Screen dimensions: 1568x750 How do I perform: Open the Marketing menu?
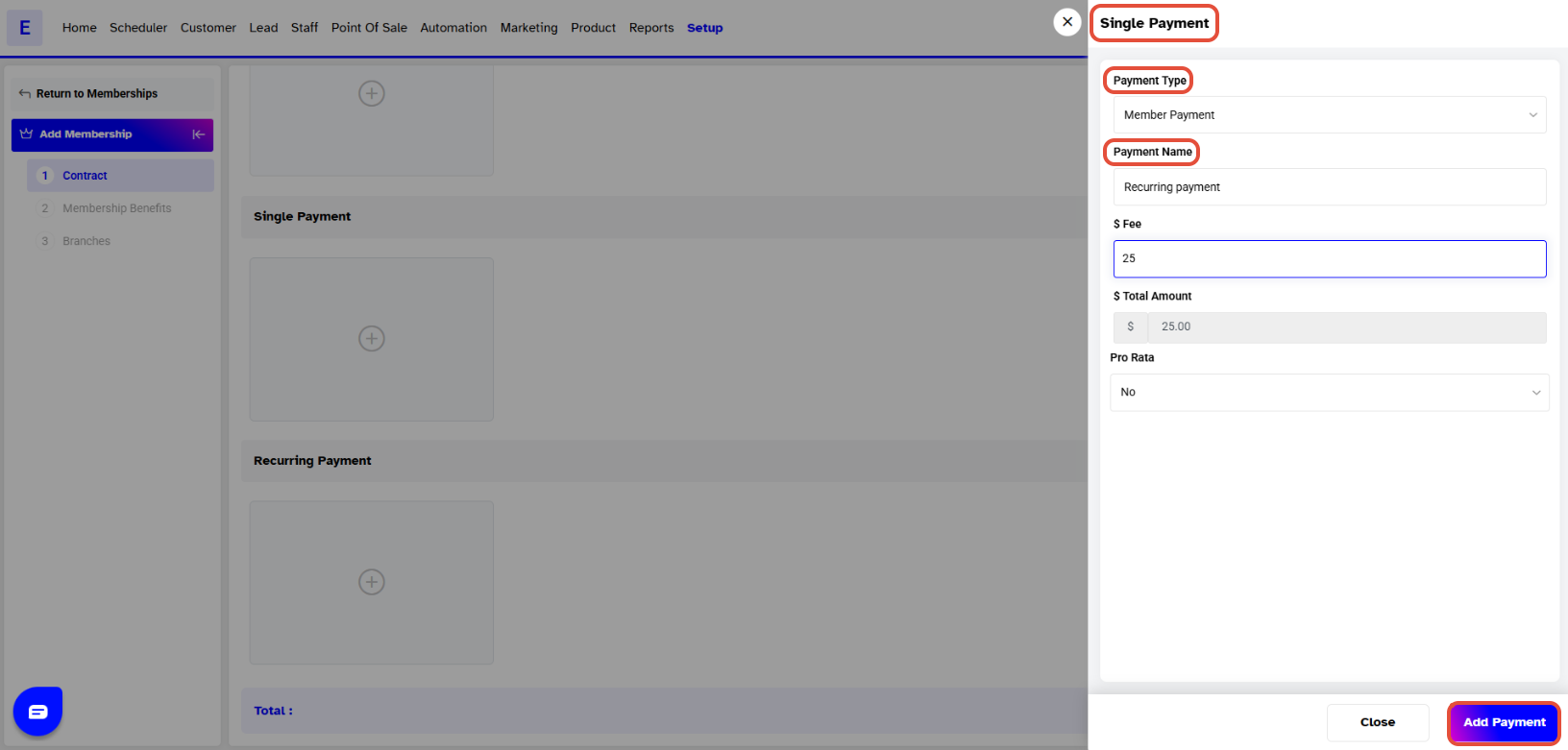click(528, 28)
